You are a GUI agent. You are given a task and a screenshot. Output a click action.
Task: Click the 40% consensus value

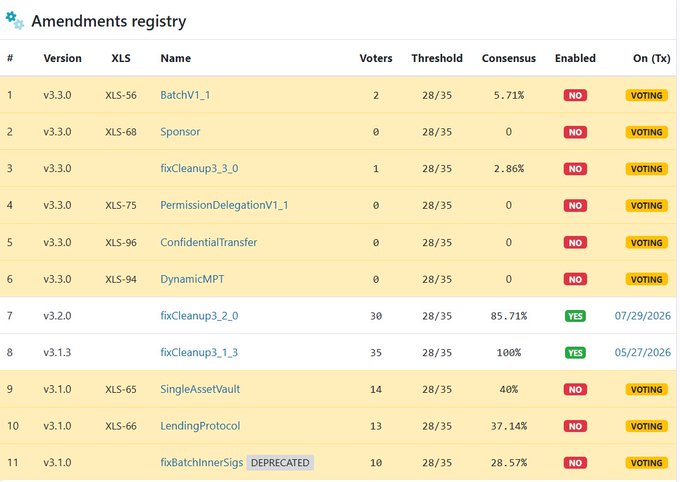(x=509, y=389)
